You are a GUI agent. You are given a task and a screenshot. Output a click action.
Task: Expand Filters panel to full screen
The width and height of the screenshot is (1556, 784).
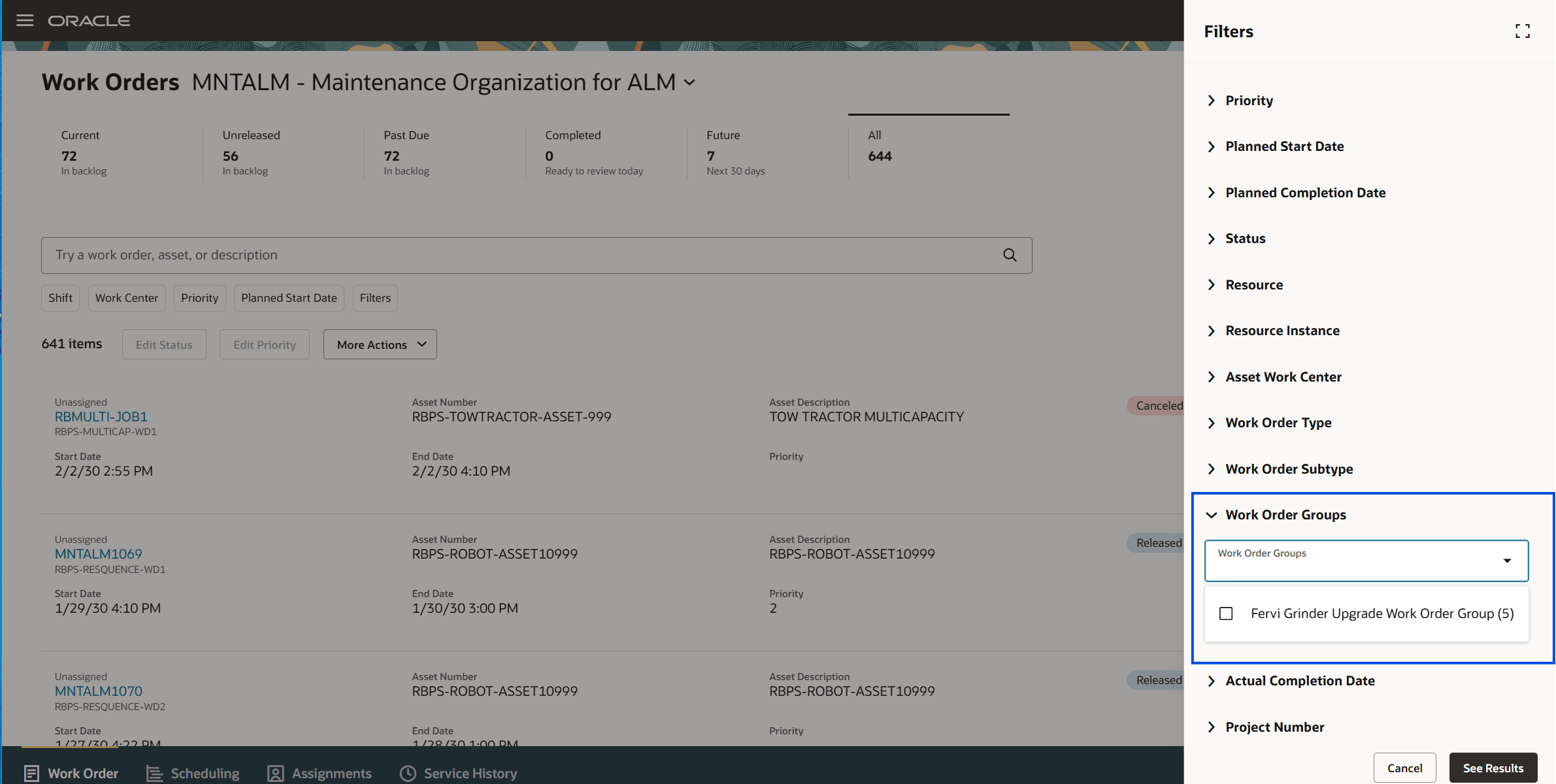pyautogui.click(x=1522, y=31)
